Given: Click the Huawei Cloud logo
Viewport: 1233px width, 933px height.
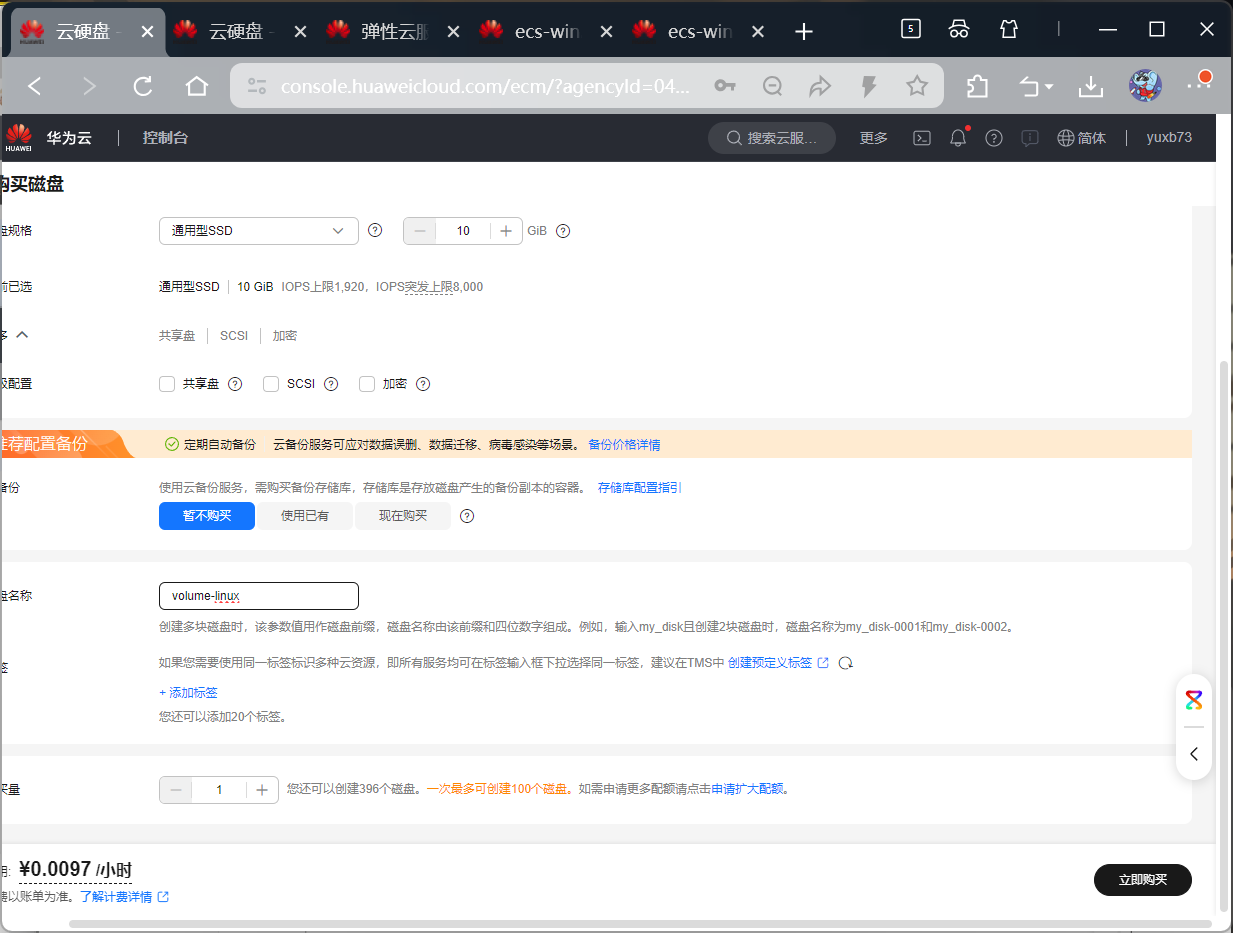Looking at the screenshot, I should pyautogui.click(x=18, y=138).
